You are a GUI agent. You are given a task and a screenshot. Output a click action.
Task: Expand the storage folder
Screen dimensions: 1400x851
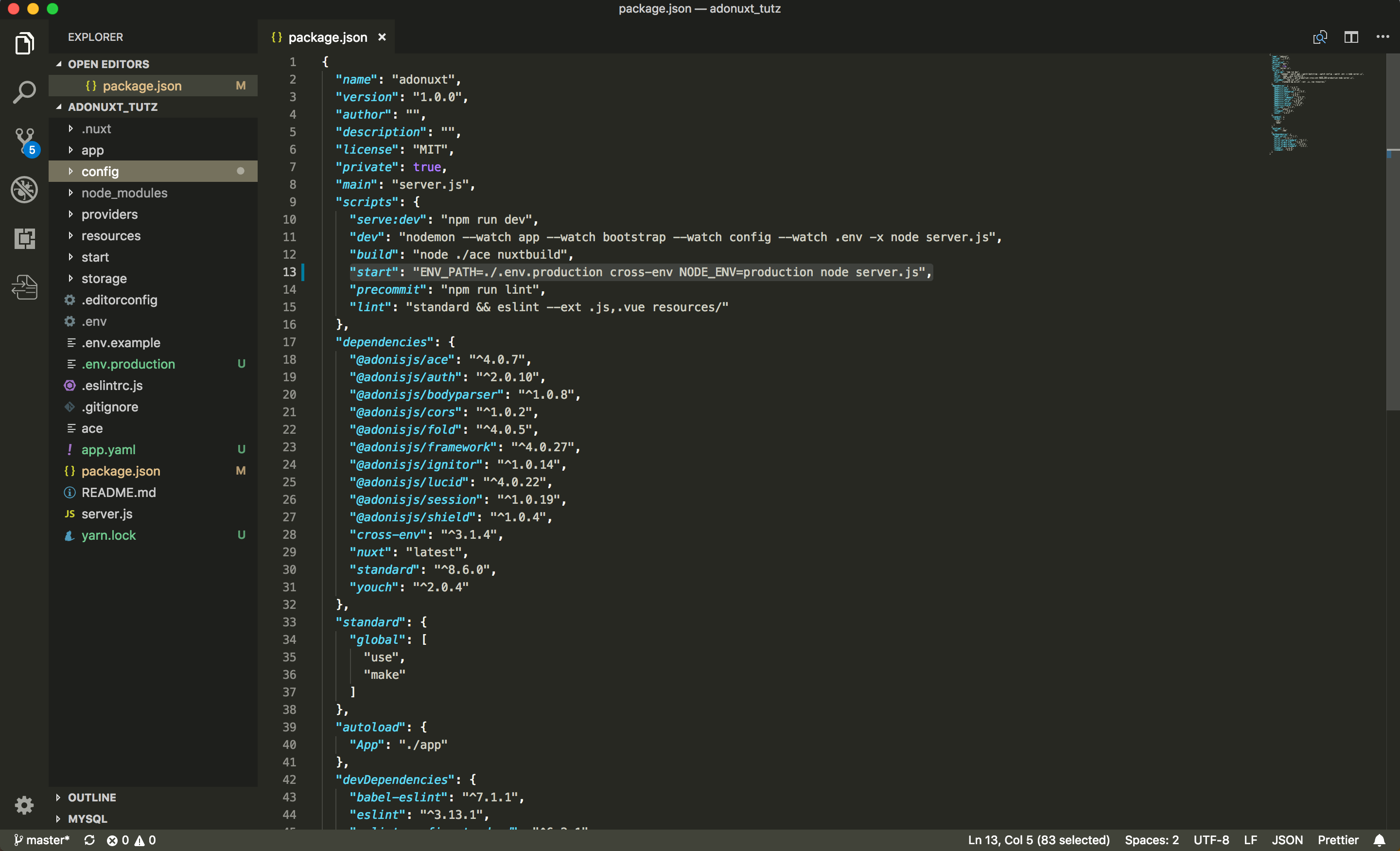tap(152, 279)
